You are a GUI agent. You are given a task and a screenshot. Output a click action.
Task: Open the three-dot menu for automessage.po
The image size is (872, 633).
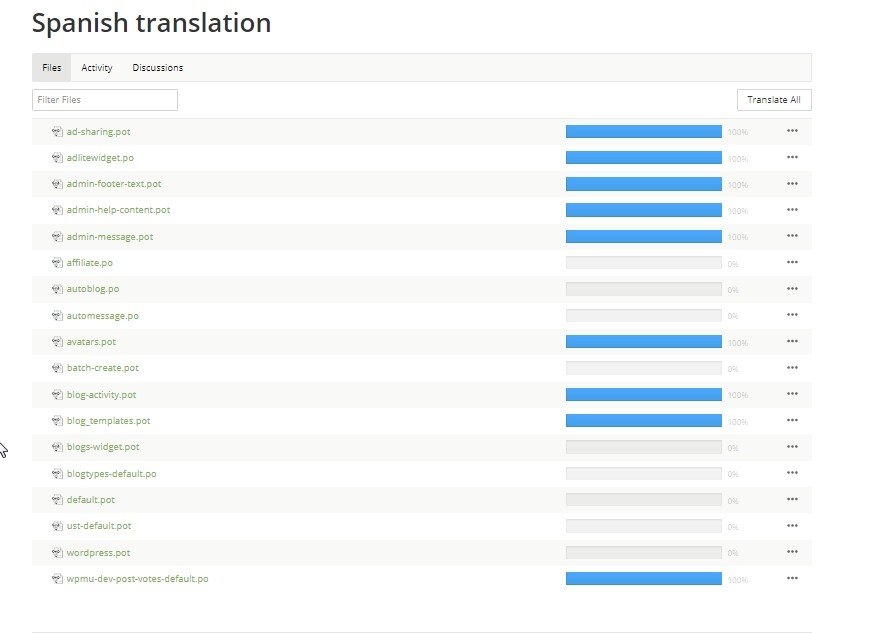pos(792,315)
